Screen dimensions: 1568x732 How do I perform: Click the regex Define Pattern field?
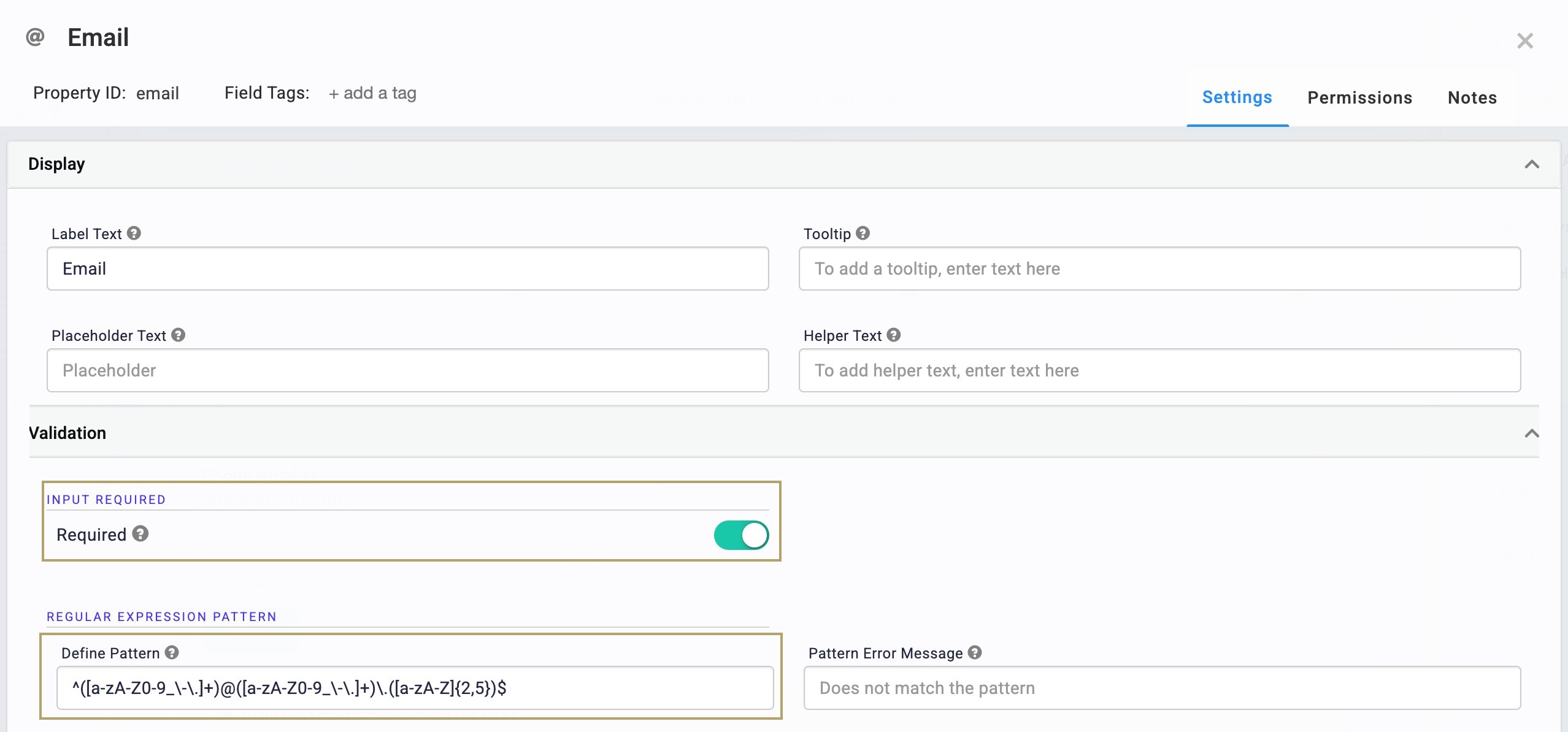coord(411,688)
